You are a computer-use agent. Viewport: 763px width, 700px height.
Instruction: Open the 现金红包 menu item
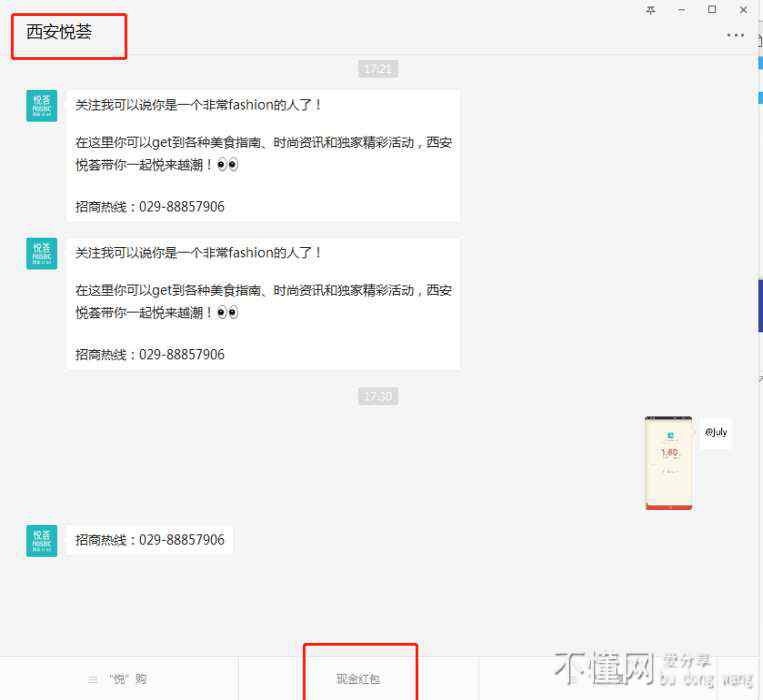click(358, 679)
